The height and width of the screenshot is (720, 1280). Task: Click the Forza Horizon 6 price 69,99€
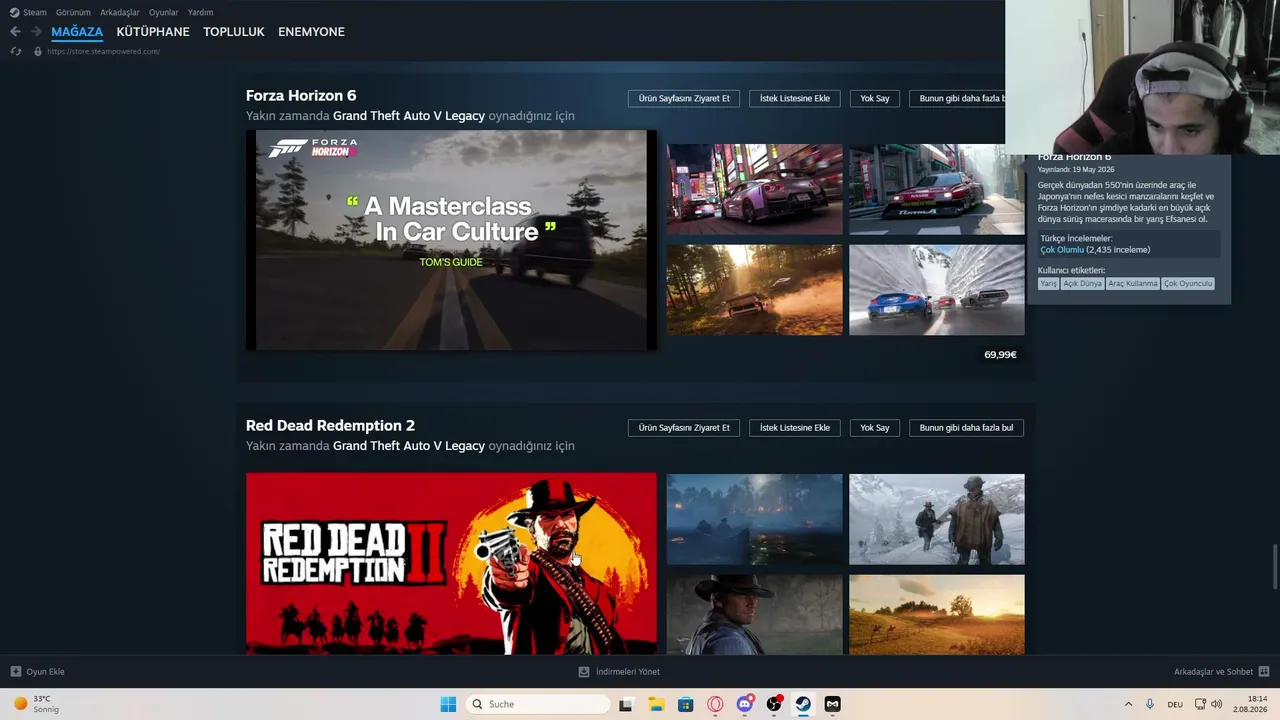coord(1000,355)
